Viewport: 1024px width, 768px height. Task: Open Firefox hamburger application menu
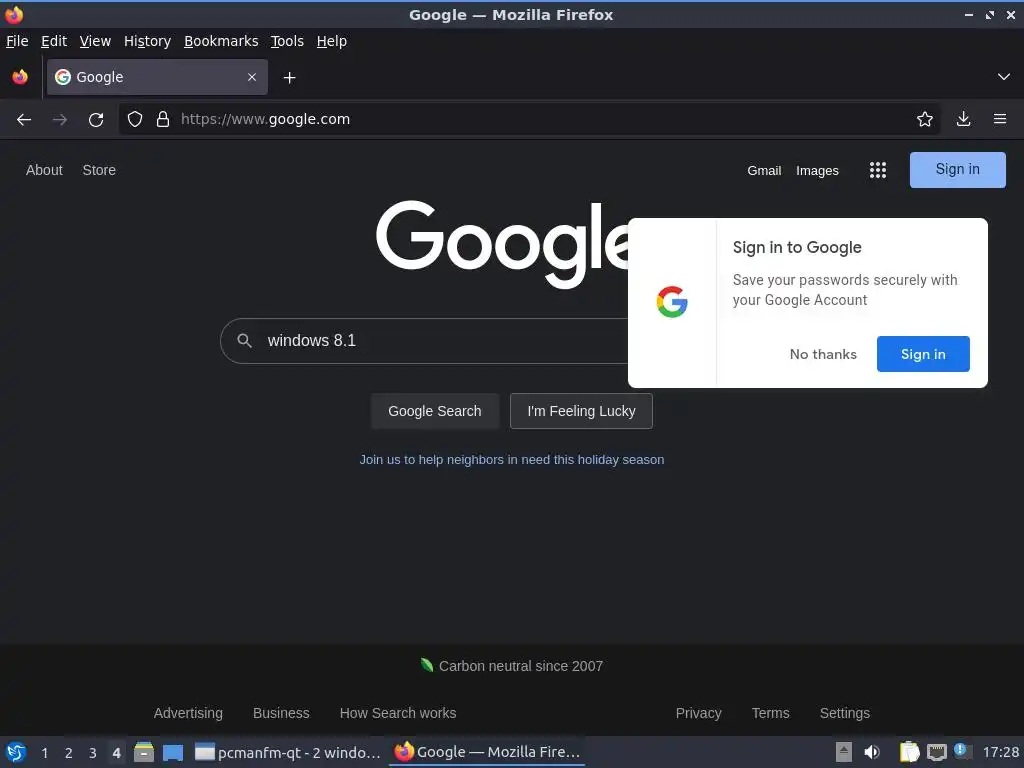pos(999,120)
